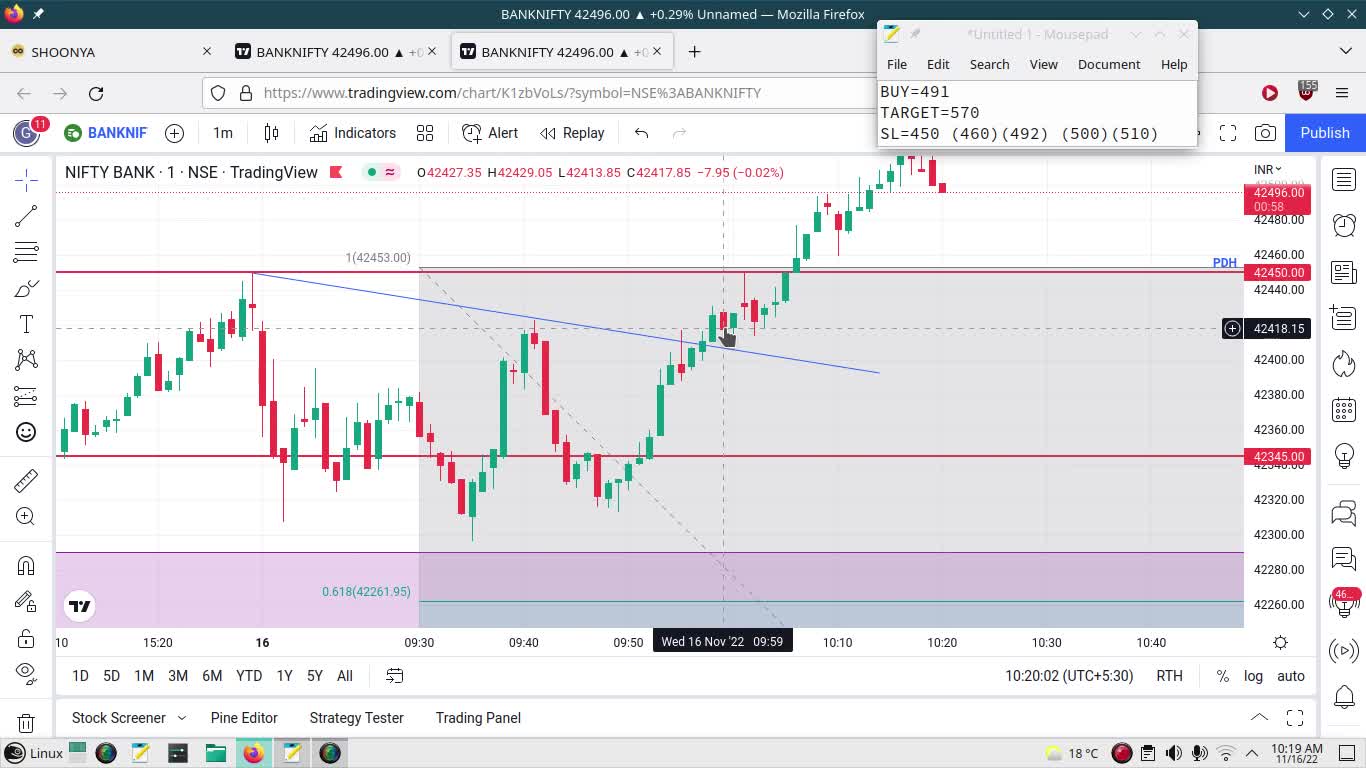This screenshot has width=1366, height=768.
Task: Open the calendar panel
Action: [1344, 410]
